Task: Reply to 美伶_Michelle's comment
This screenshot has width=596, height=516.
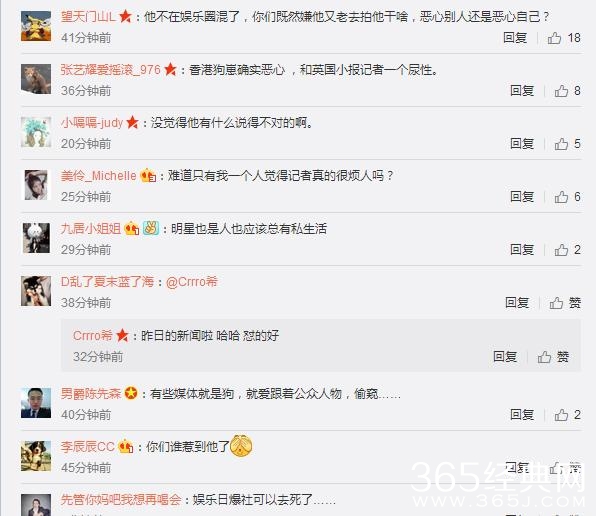Action: tap(522, 197)
